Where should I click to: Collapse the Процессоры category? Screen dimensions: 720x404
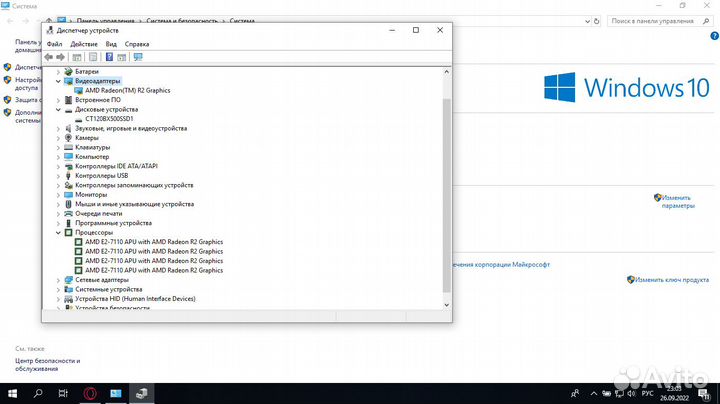click(57, 232)
